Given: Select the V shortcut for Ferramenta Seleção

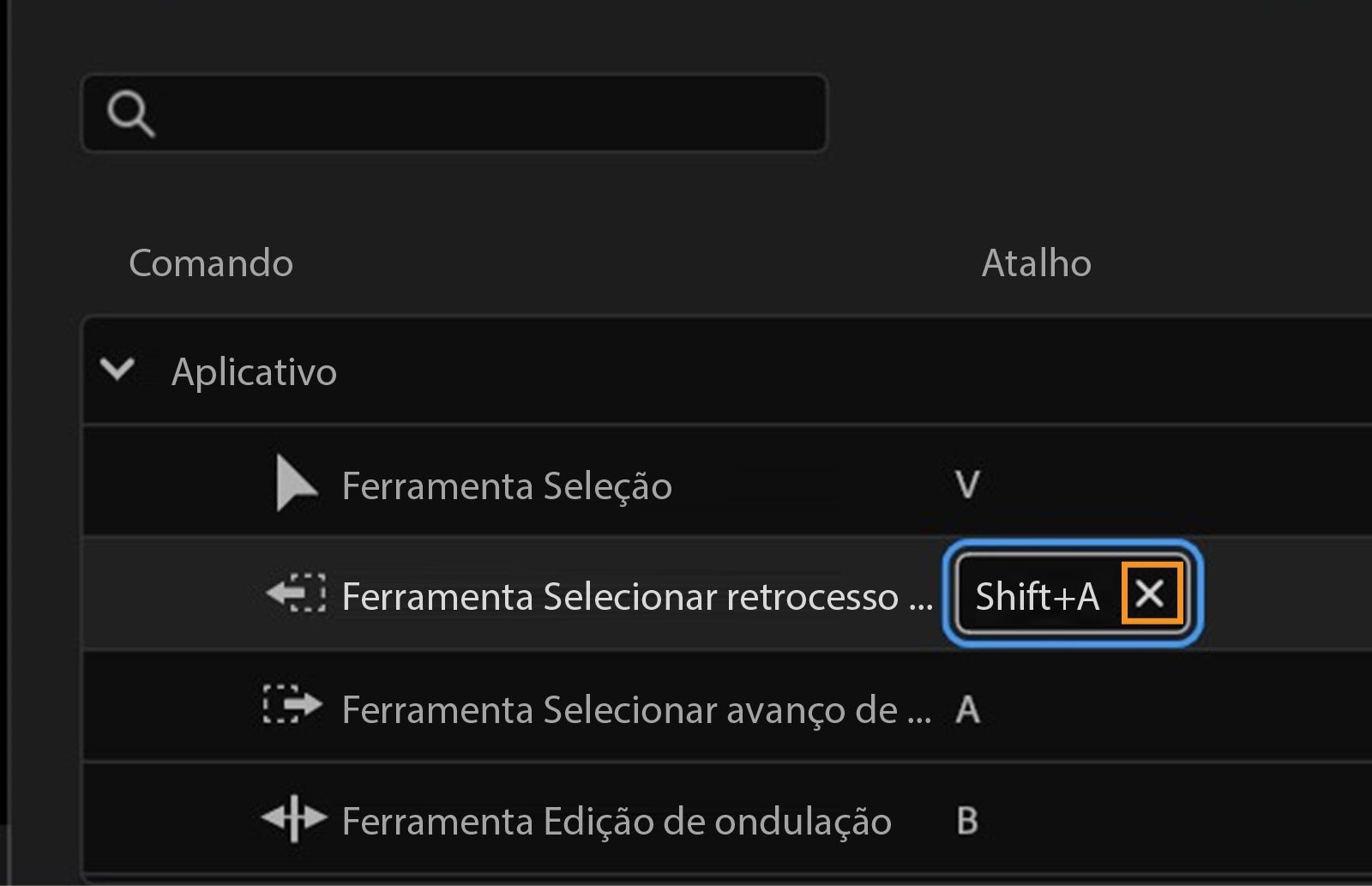Looking at the screenshot, I should 966,484.
